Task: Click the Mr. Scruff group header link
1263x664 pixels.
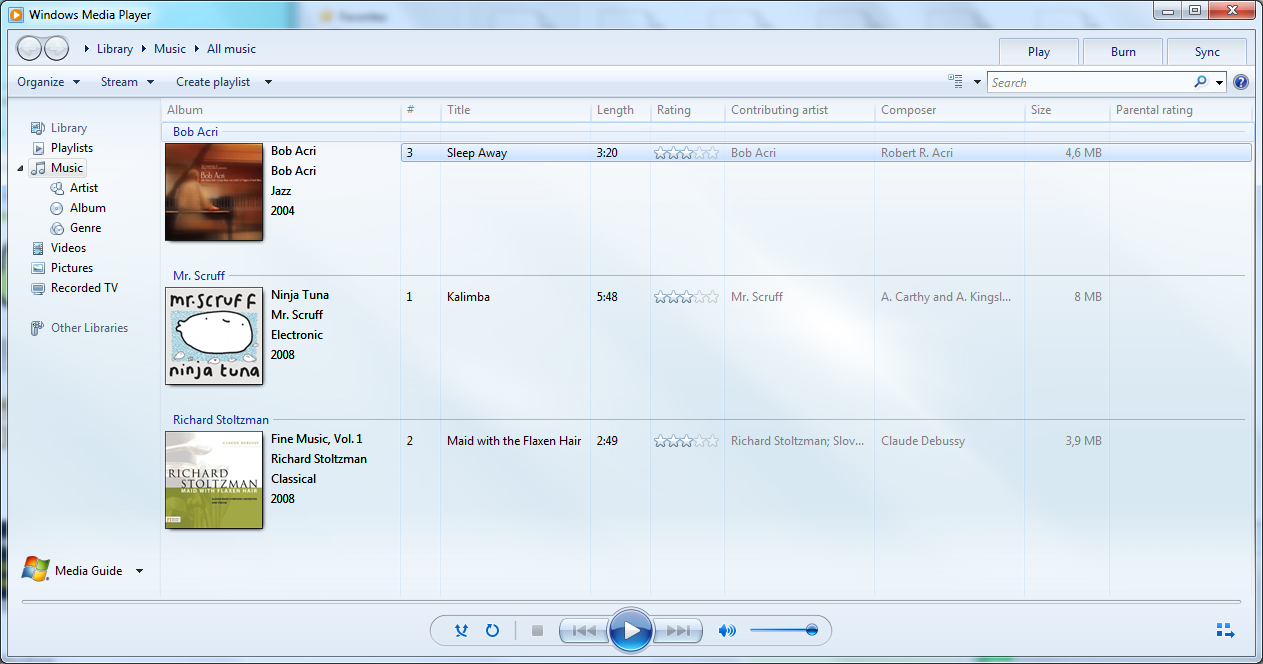Action: pos(199,276)
